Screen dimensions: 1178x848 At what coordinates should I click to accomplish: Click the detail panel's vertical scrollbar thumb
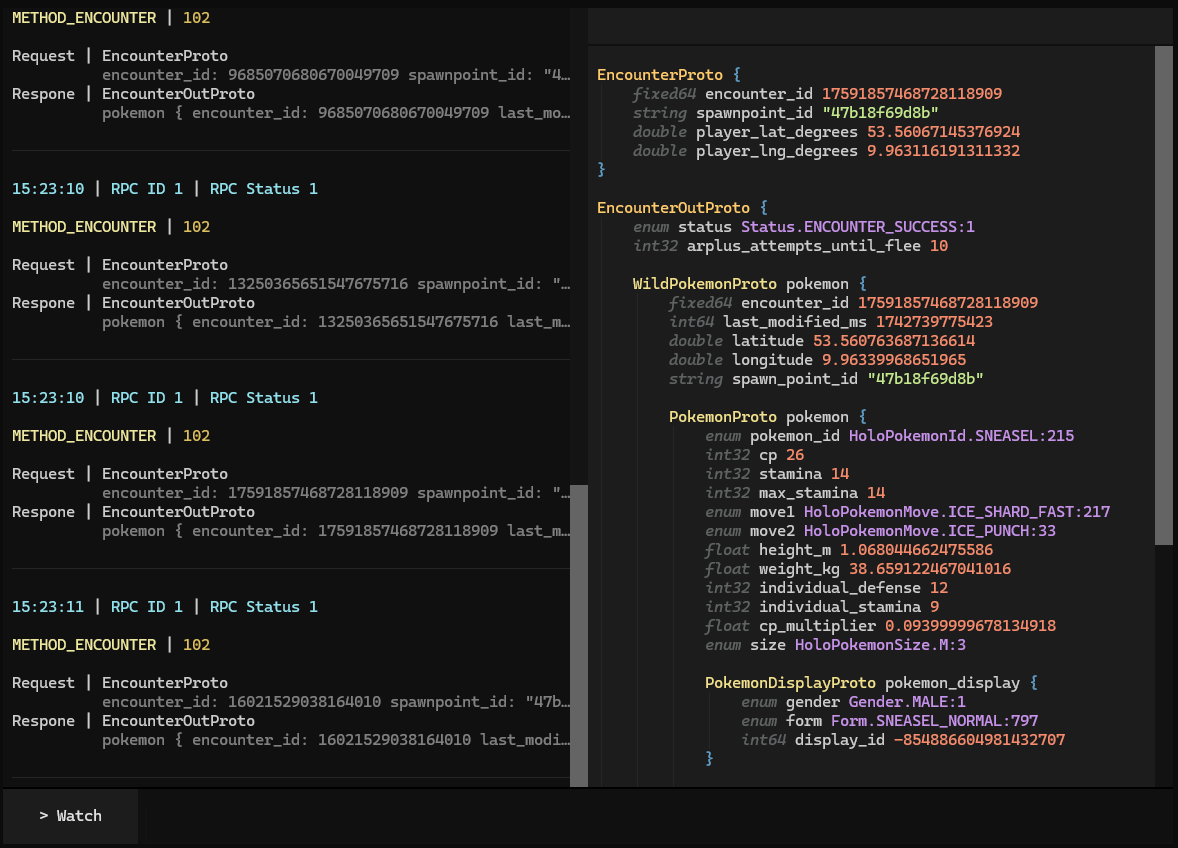pyautogui.click(x=1163, y=295)
